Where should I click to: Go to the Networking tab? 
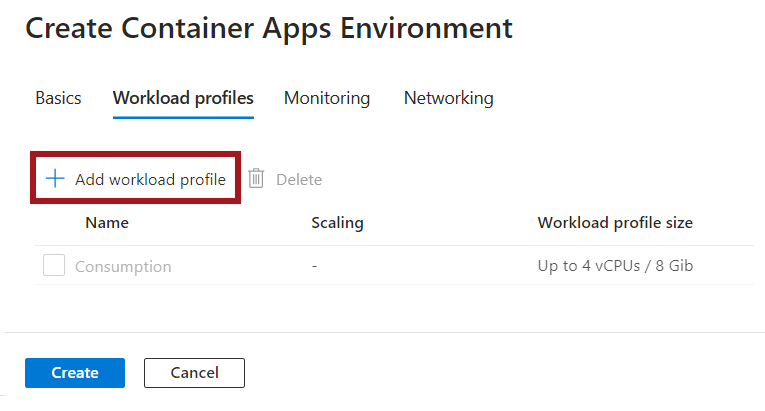tap(448, 98)
